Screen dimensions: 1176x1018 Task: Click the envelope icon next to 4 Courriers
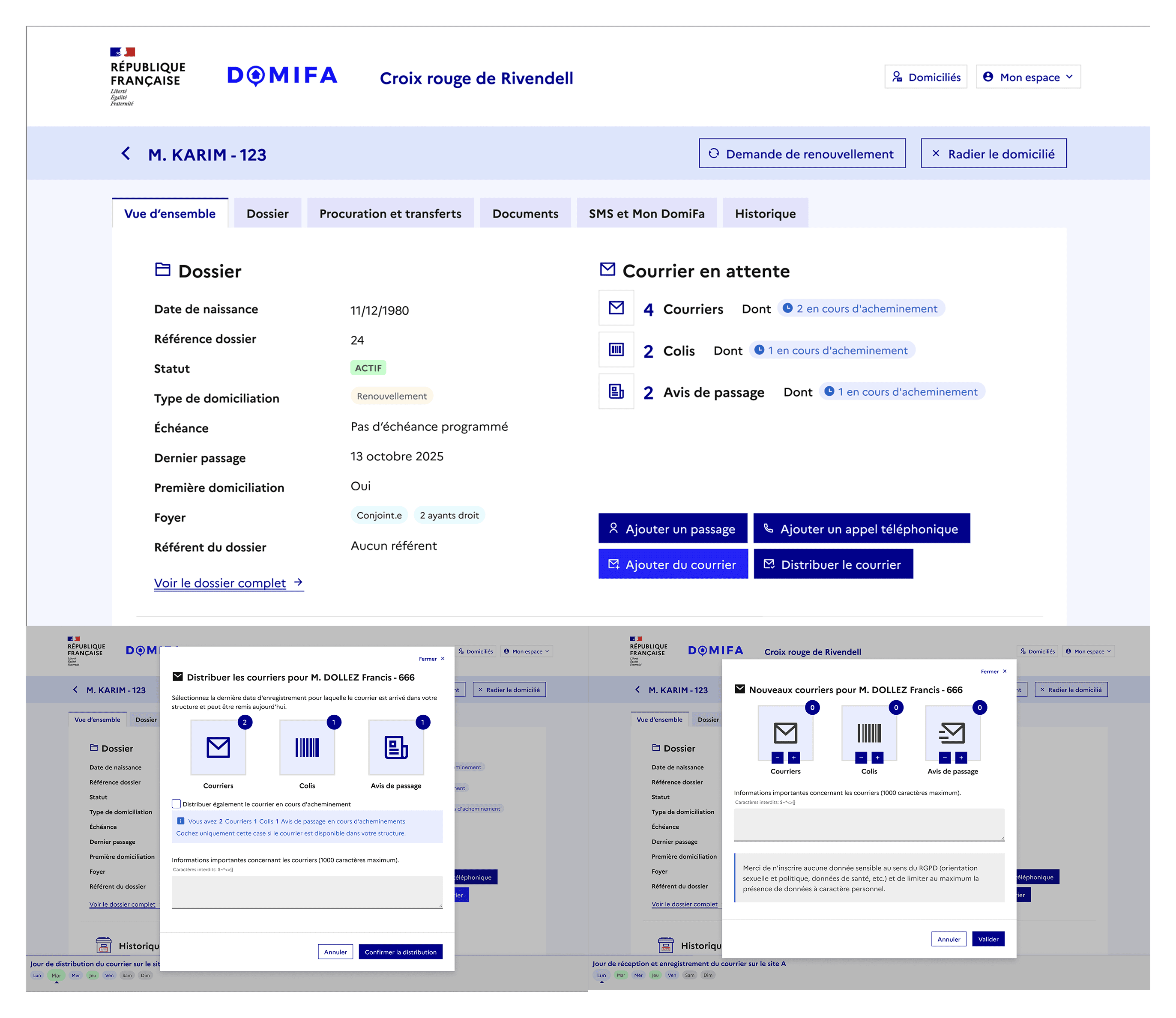click(x=616, y=307)
